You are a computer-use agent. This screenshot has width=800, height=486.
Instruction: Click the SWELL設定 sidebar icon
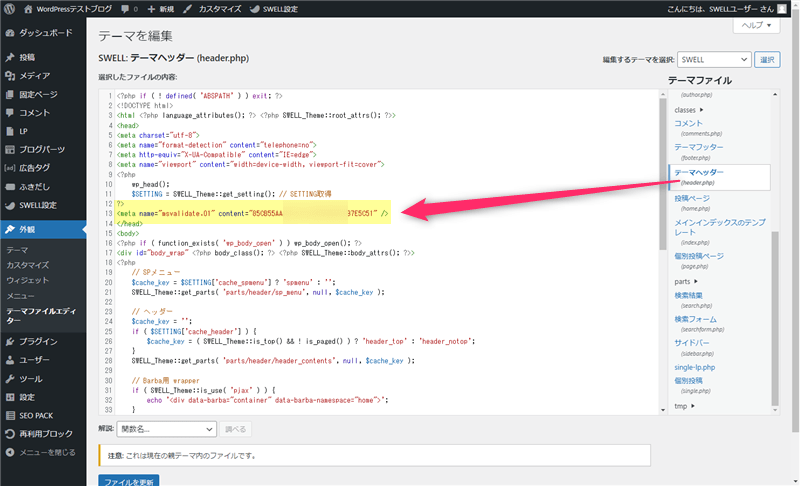point(10,205)
